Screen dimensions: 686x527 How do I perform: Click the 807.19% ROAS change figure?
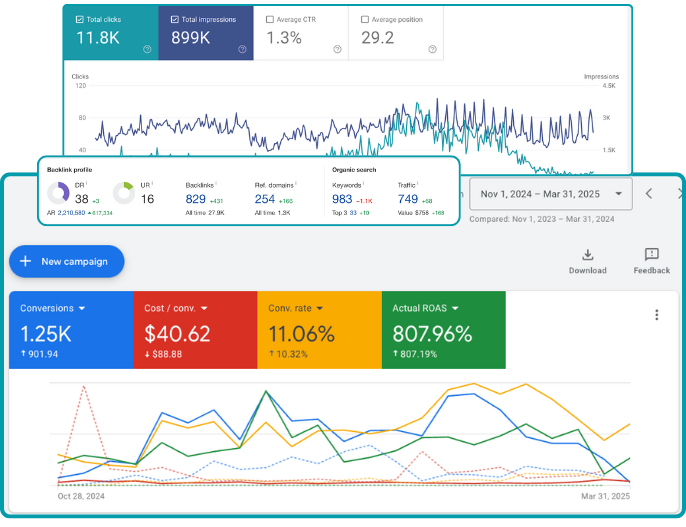[419, 354]
